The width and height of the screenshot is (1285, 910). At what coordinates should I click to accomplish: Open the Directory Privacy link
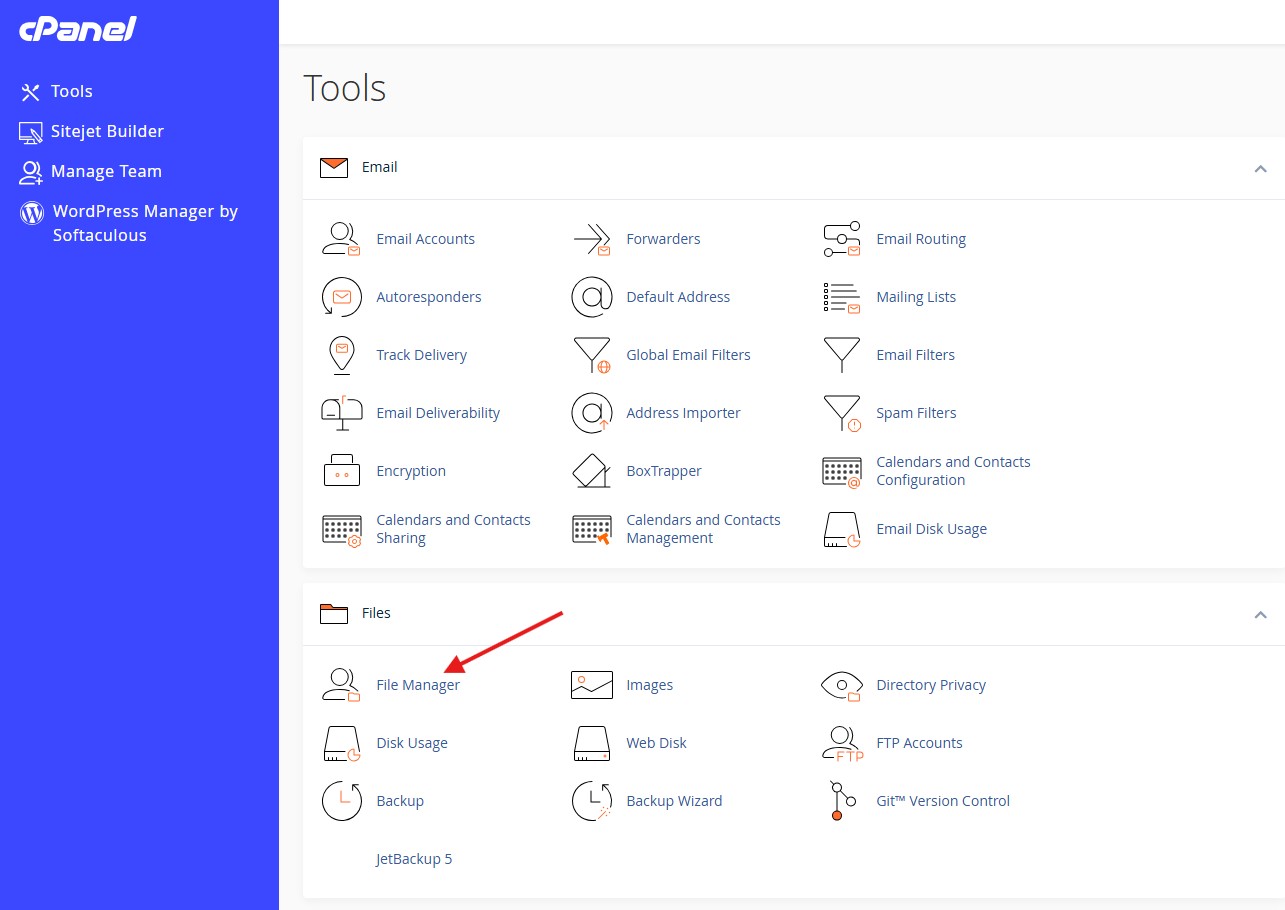(931, 685)
